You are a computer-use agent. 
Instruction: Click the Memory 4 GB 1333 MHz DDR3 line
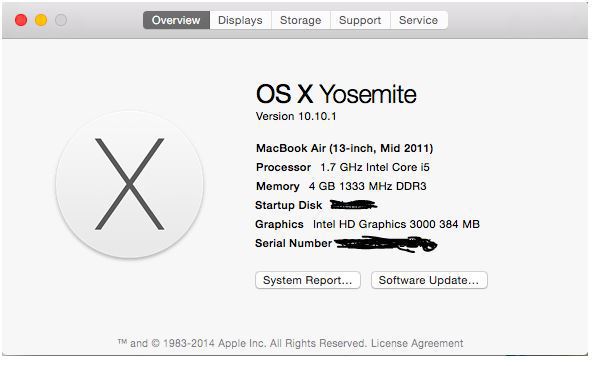pos(341,186)
